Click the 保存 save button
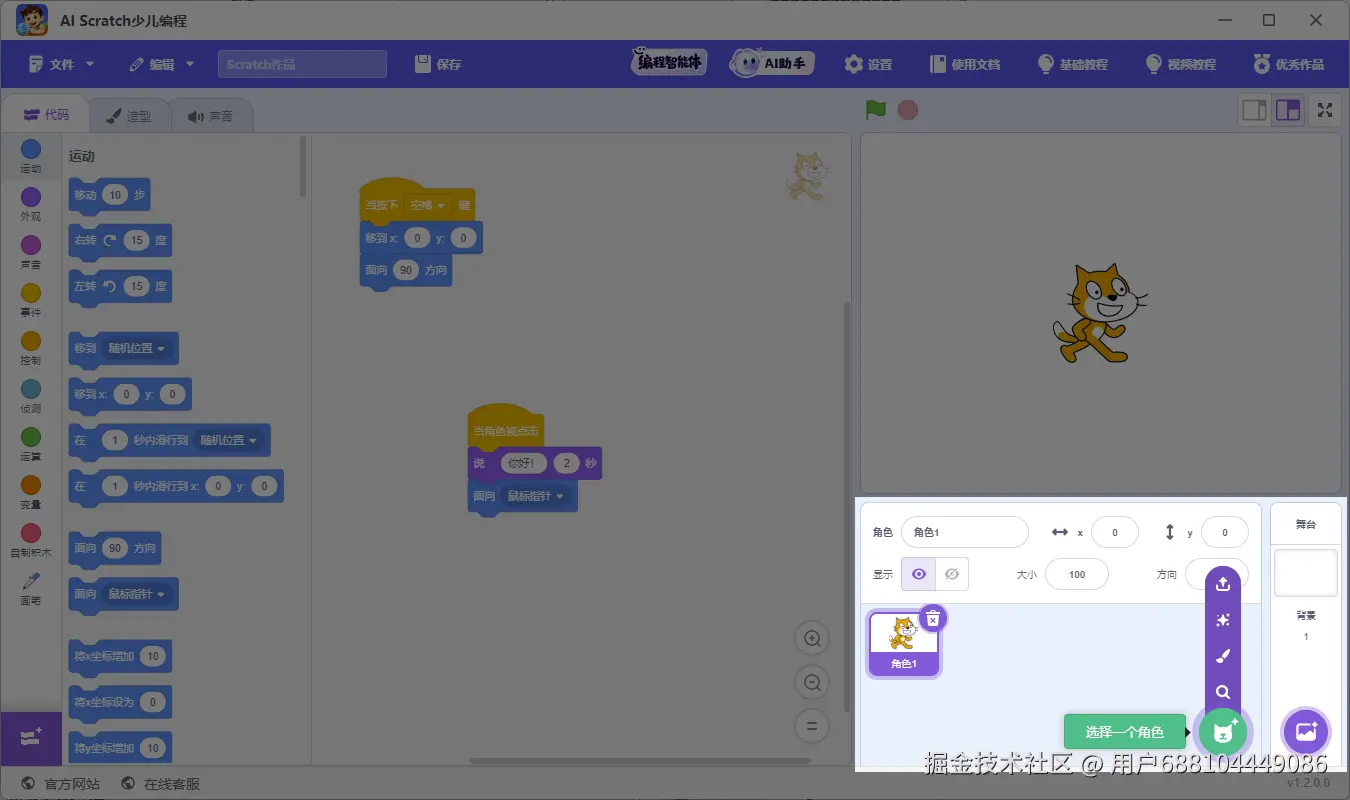1350x800 pixels. coord(439,64)
